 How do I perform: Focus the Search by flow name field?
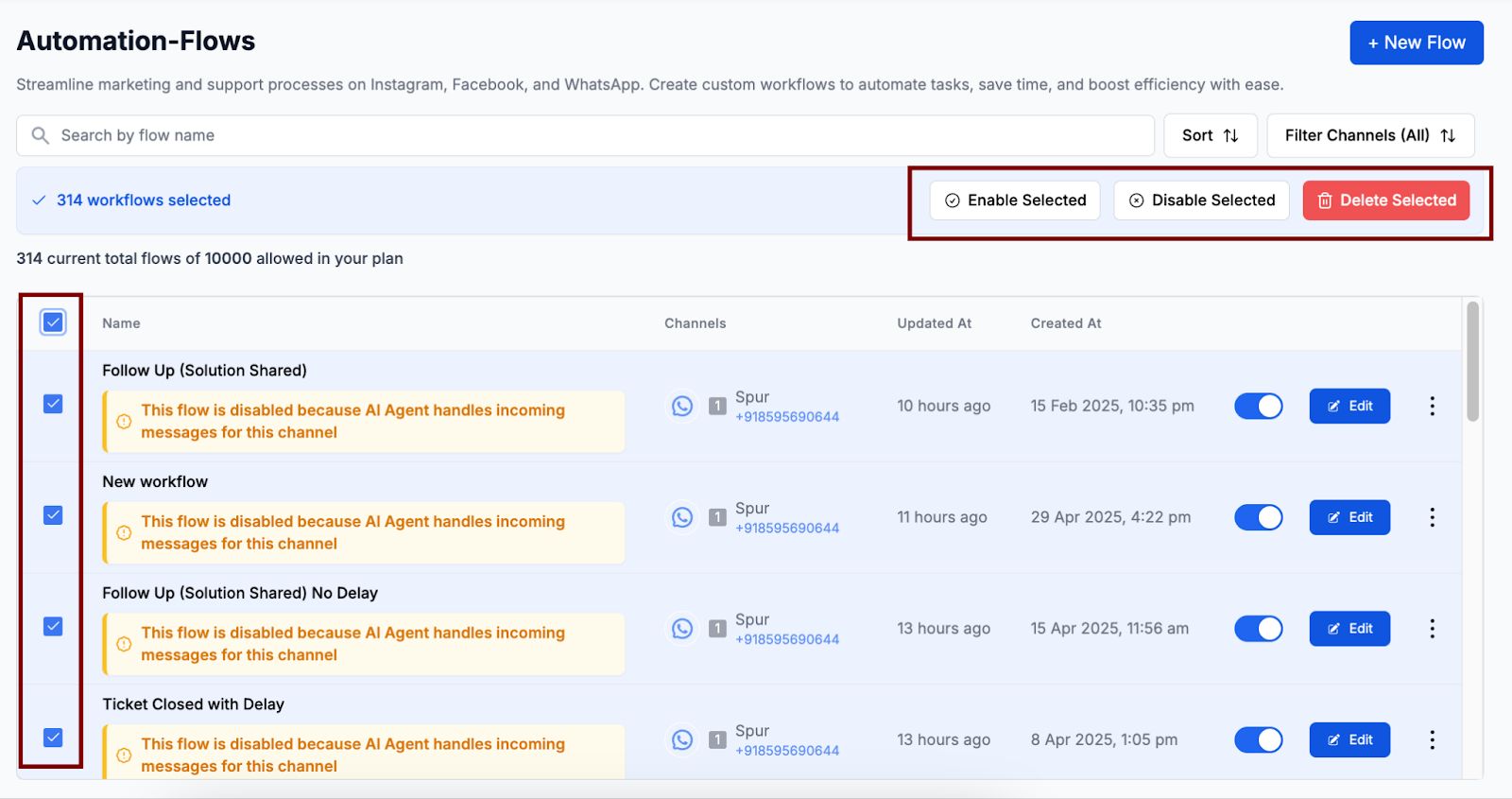(605, 135)
